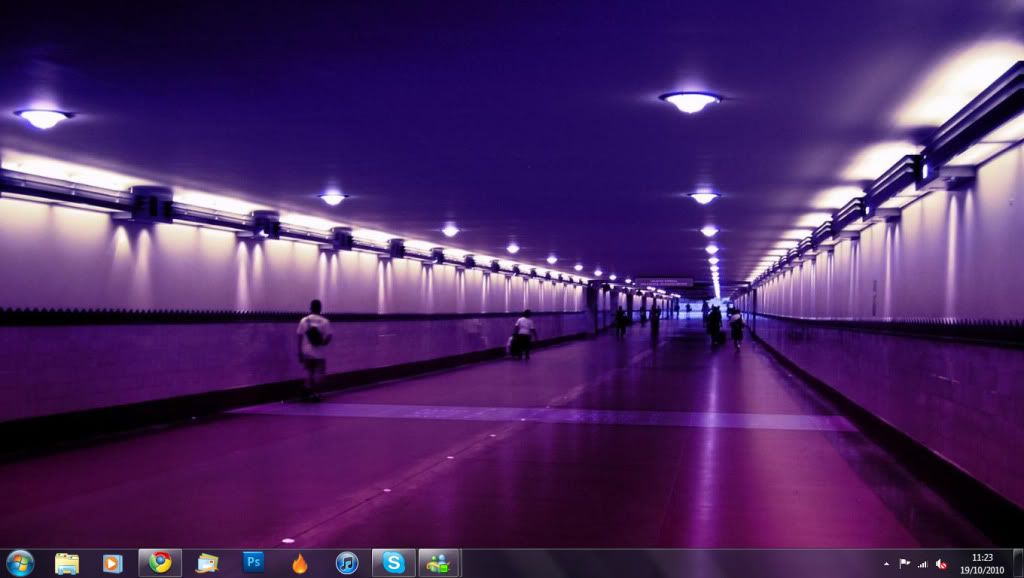Launch Adobe Photoshop from the taskbar

(253, 562)
